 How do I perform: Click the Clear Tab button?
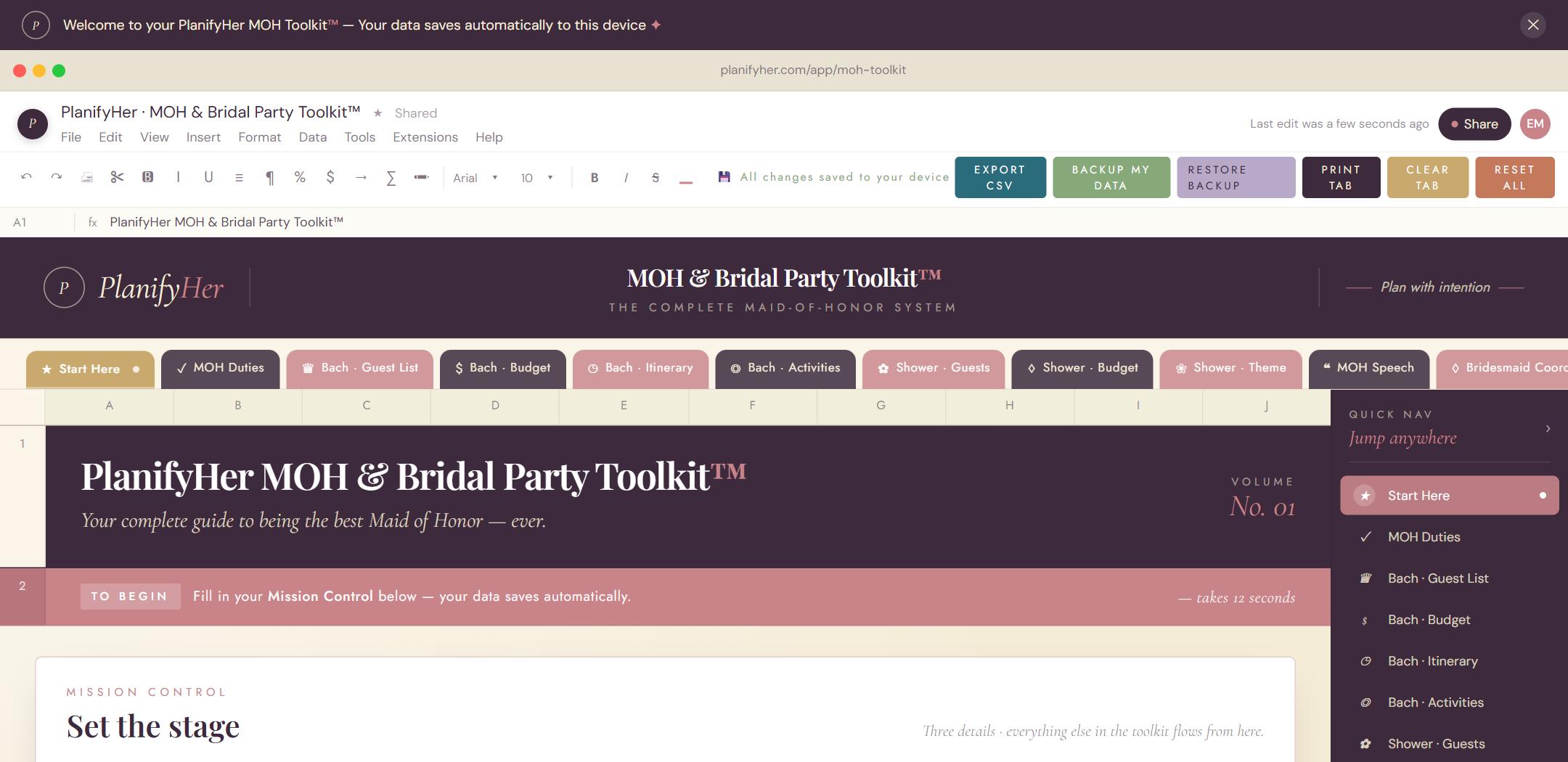click(1428, 177)
